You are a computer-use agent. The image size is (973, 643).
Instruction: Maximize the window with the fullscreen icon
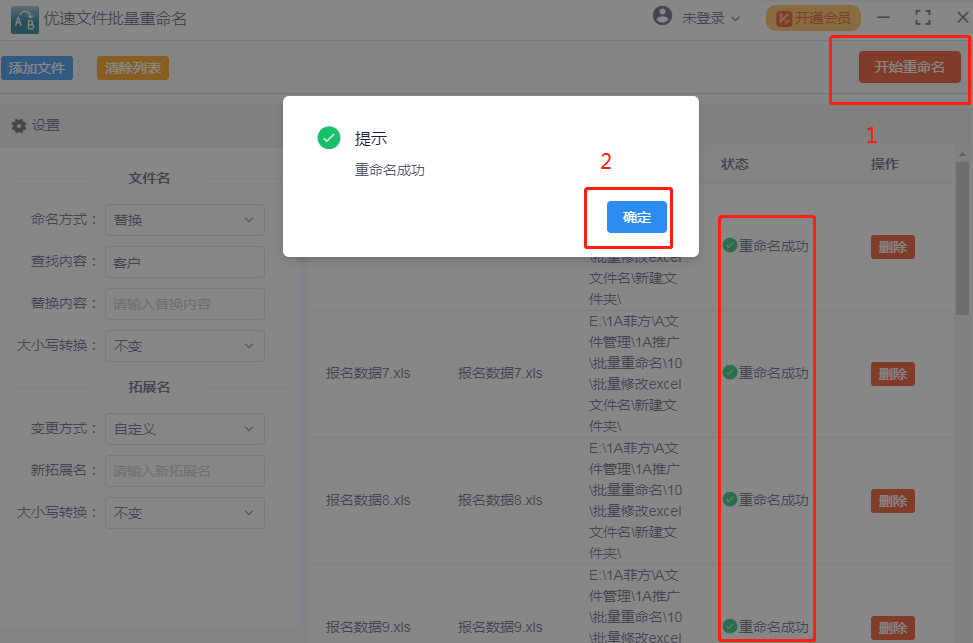coord(923,18)
